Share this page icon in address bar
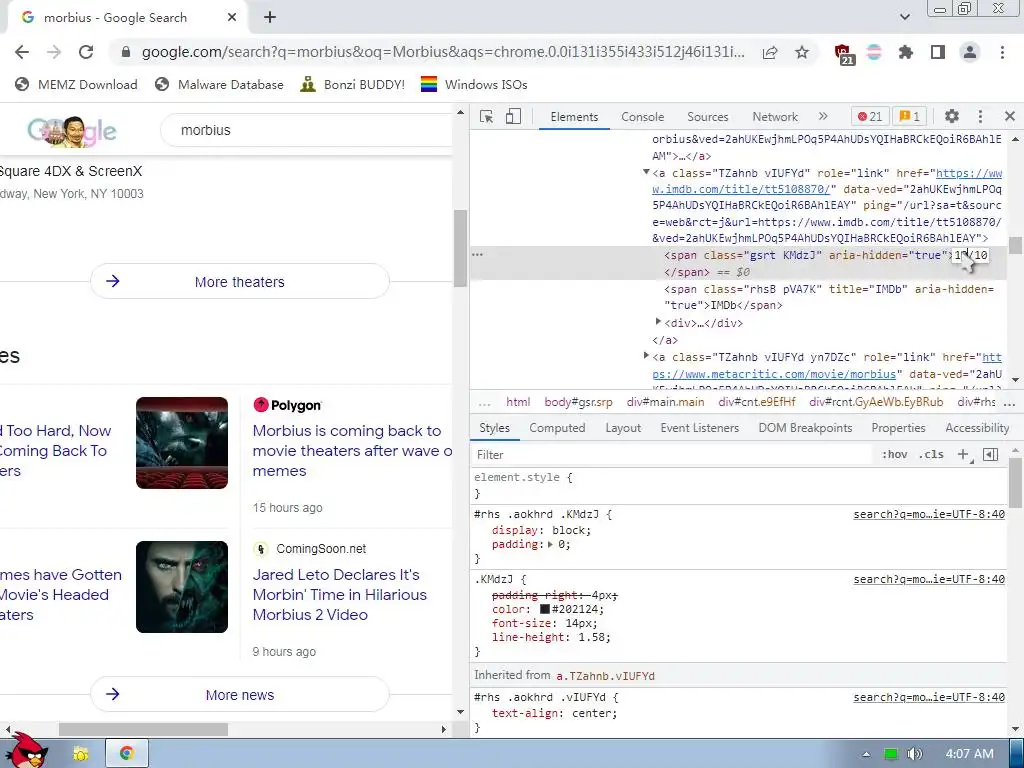The width and height of the screenshot is (1024, 768). click(770, 52)
